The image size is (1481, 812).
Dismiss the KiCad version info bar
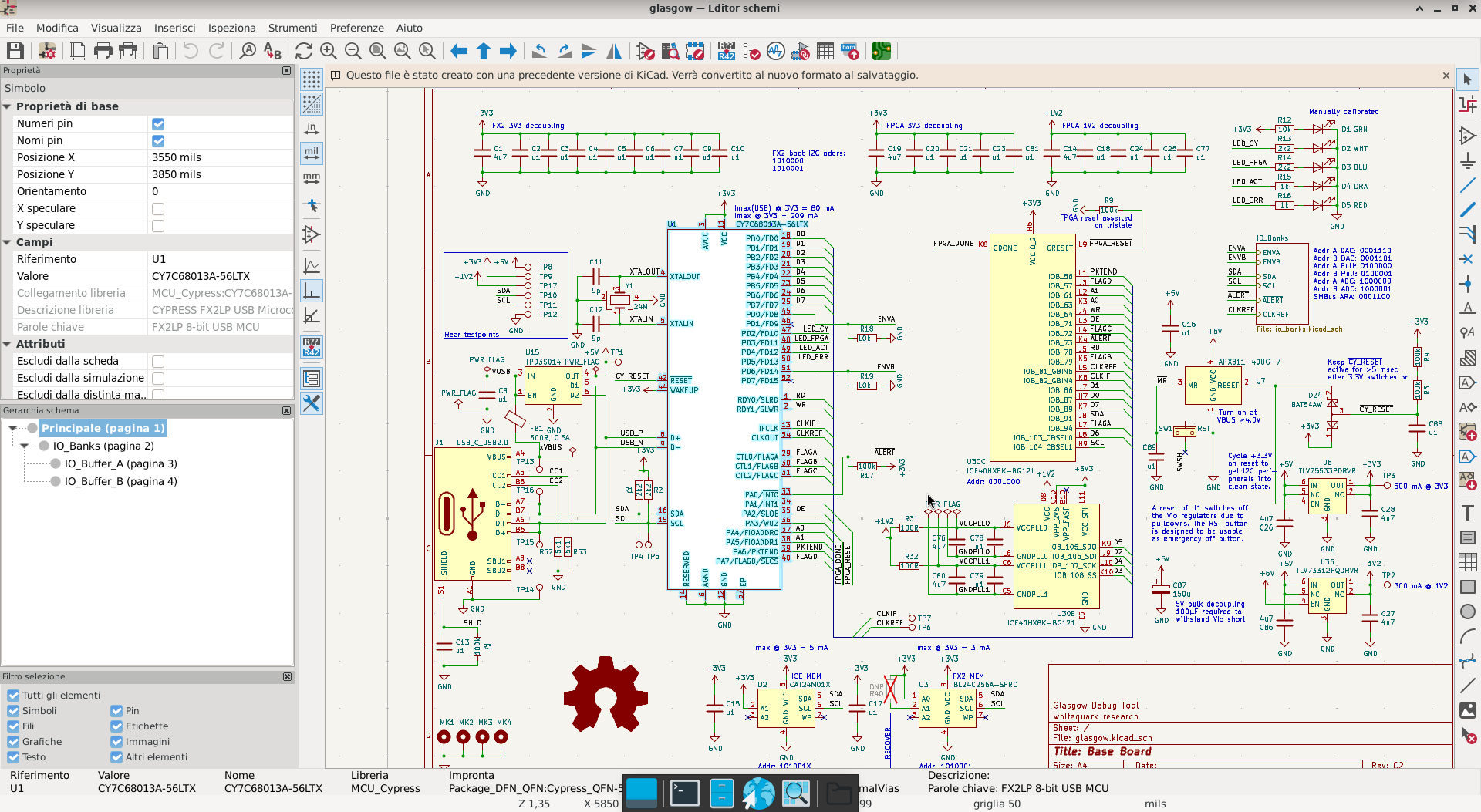1446,76
